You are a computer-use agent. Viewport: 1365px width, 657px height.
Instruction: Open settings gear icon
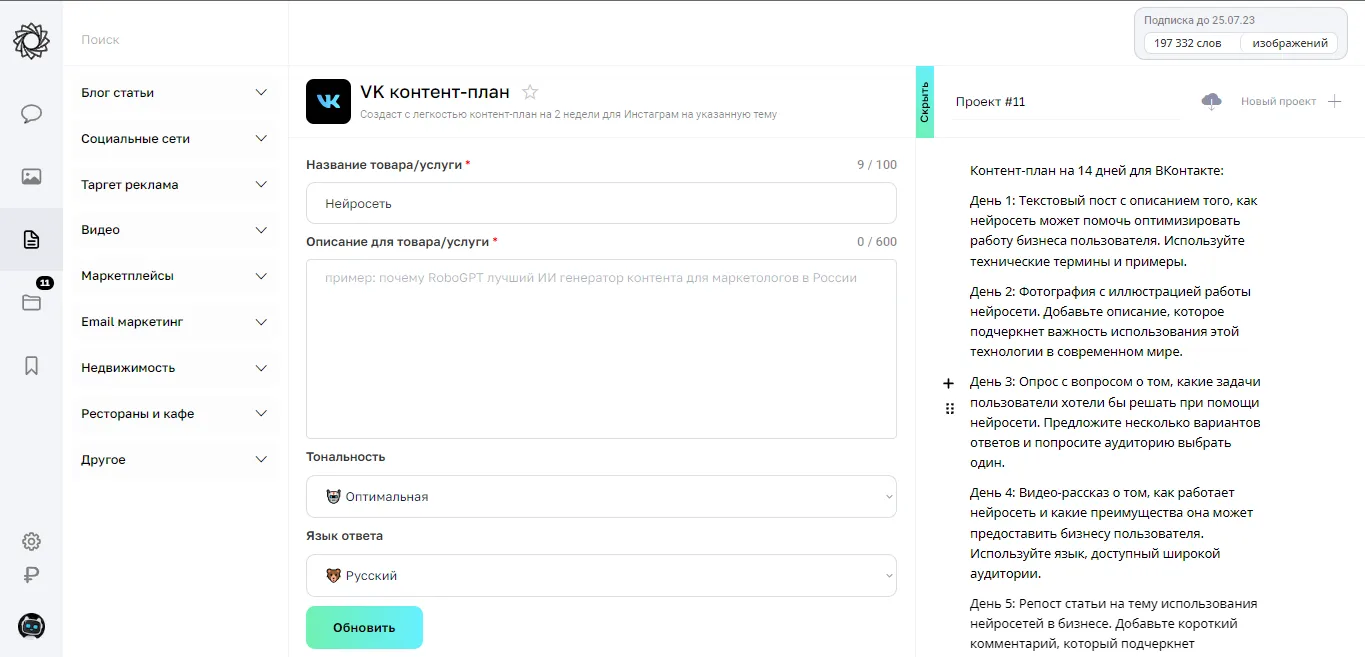(31, 541)
